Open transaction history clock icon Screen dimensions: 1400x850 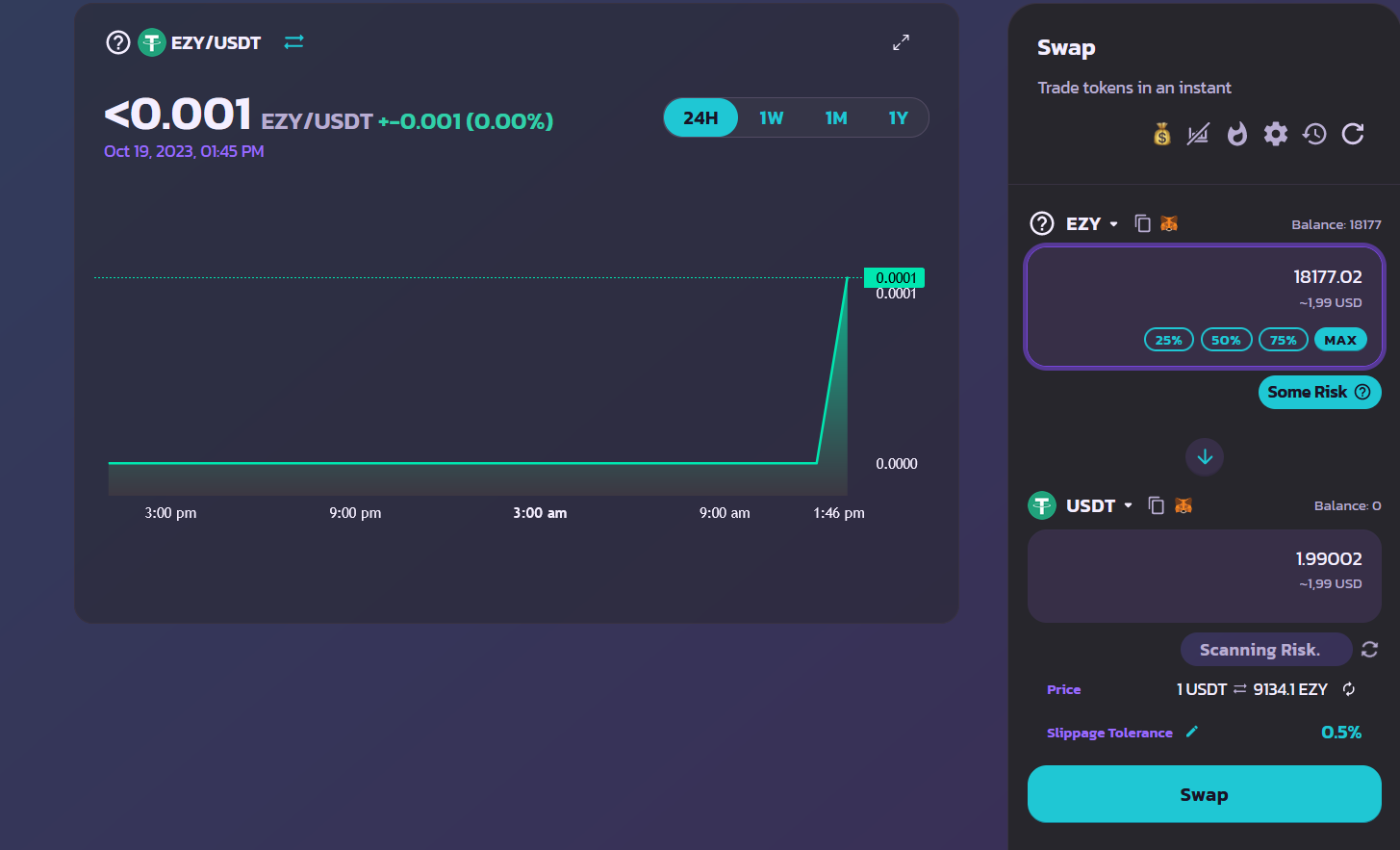[1314, 135]
